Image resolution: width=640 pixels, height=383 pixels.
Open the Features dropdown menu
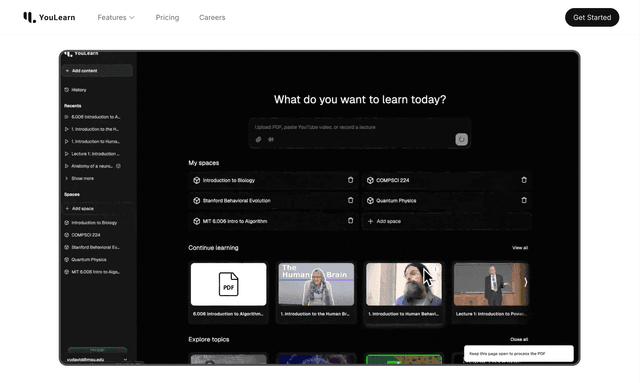(116, 18)
